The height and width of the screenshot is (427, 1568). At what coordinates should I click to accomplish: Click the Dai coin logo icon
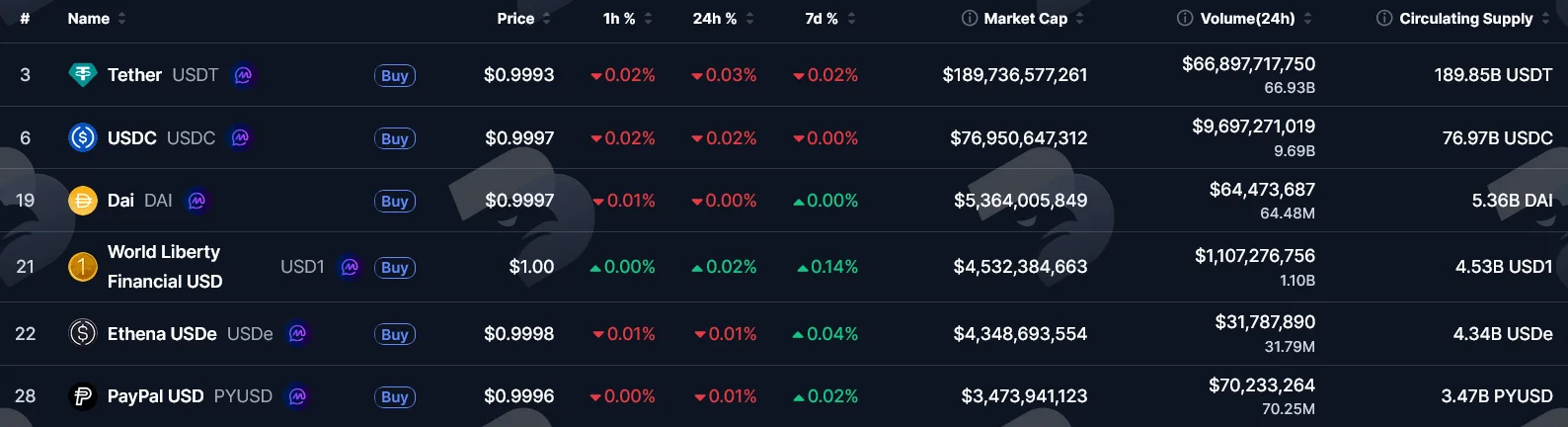[x=82, y=201]
